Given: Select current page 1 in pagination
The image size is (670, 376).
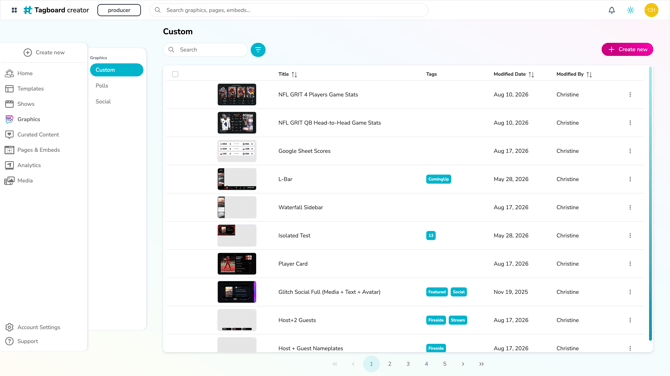Looking at the screenshot, I should [x=371, y=364].
